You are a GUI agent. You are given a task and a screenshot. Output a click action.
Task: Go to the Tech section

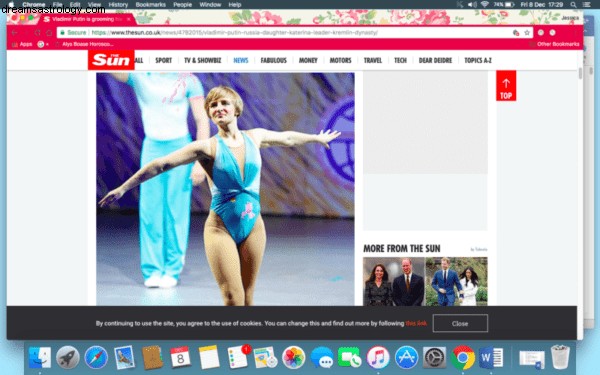tap(400, 60)
